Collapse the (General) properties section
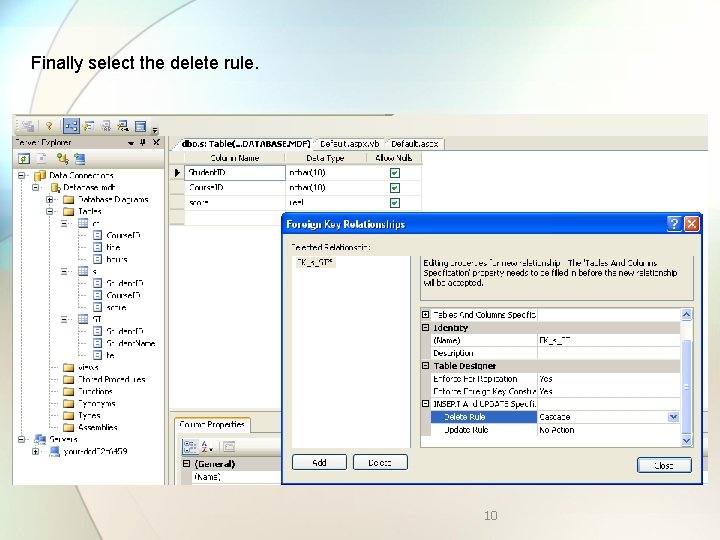 186,464
